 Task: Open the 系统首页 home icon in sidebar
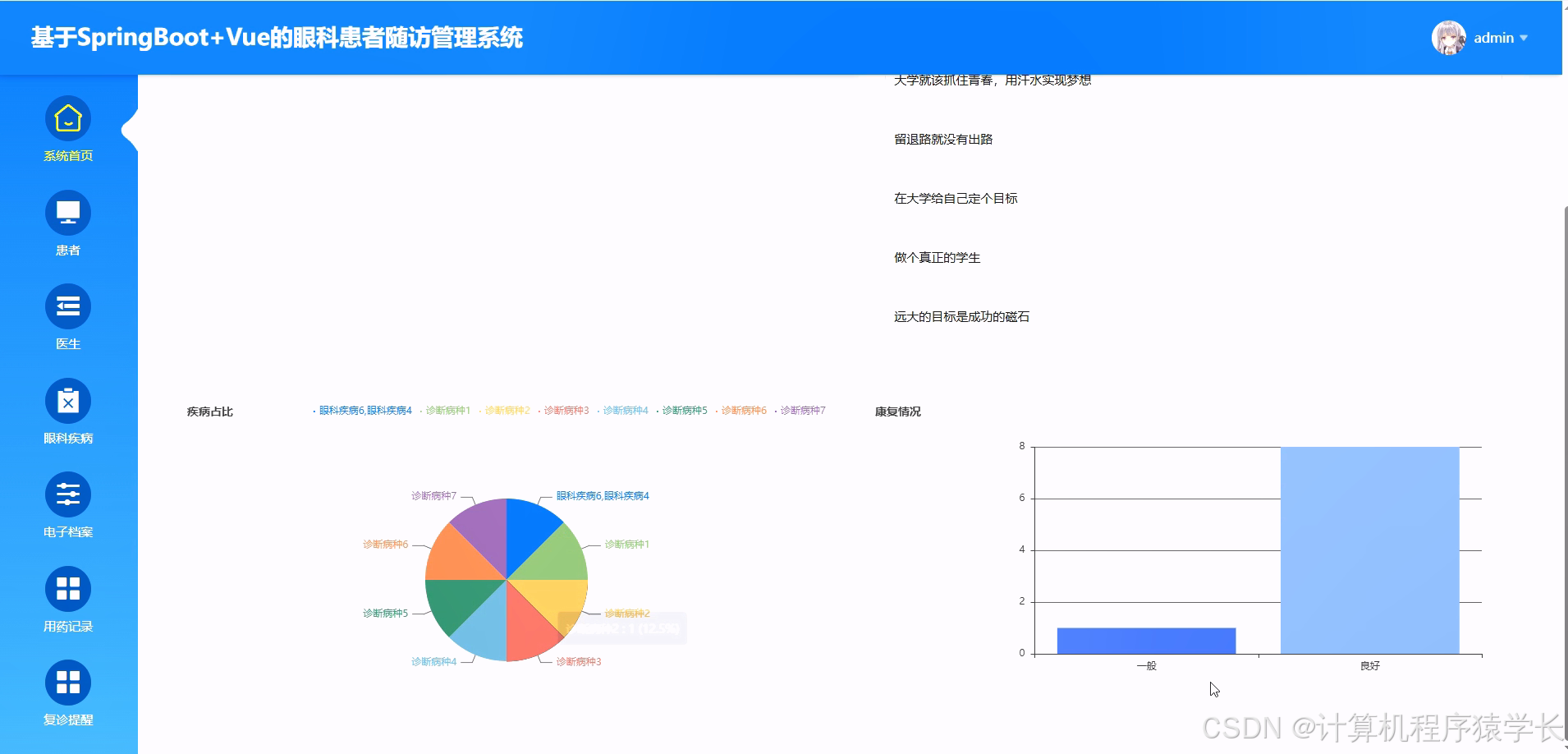pyautogui.click(x=68, y=117)
